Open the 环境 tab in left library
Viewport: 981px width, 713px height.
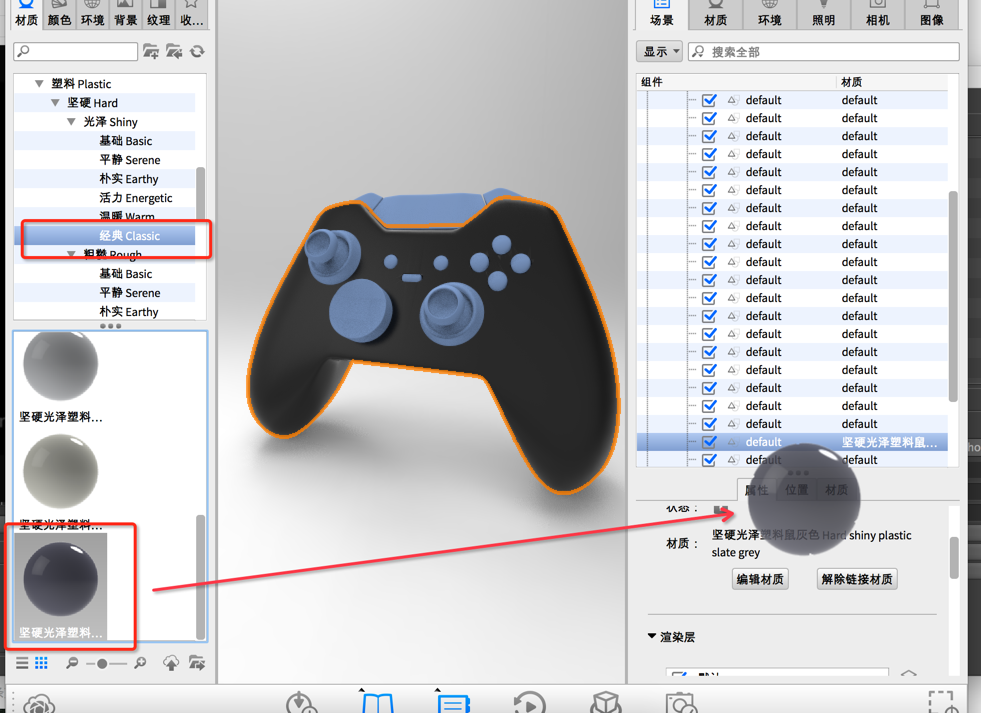point(93,14)
